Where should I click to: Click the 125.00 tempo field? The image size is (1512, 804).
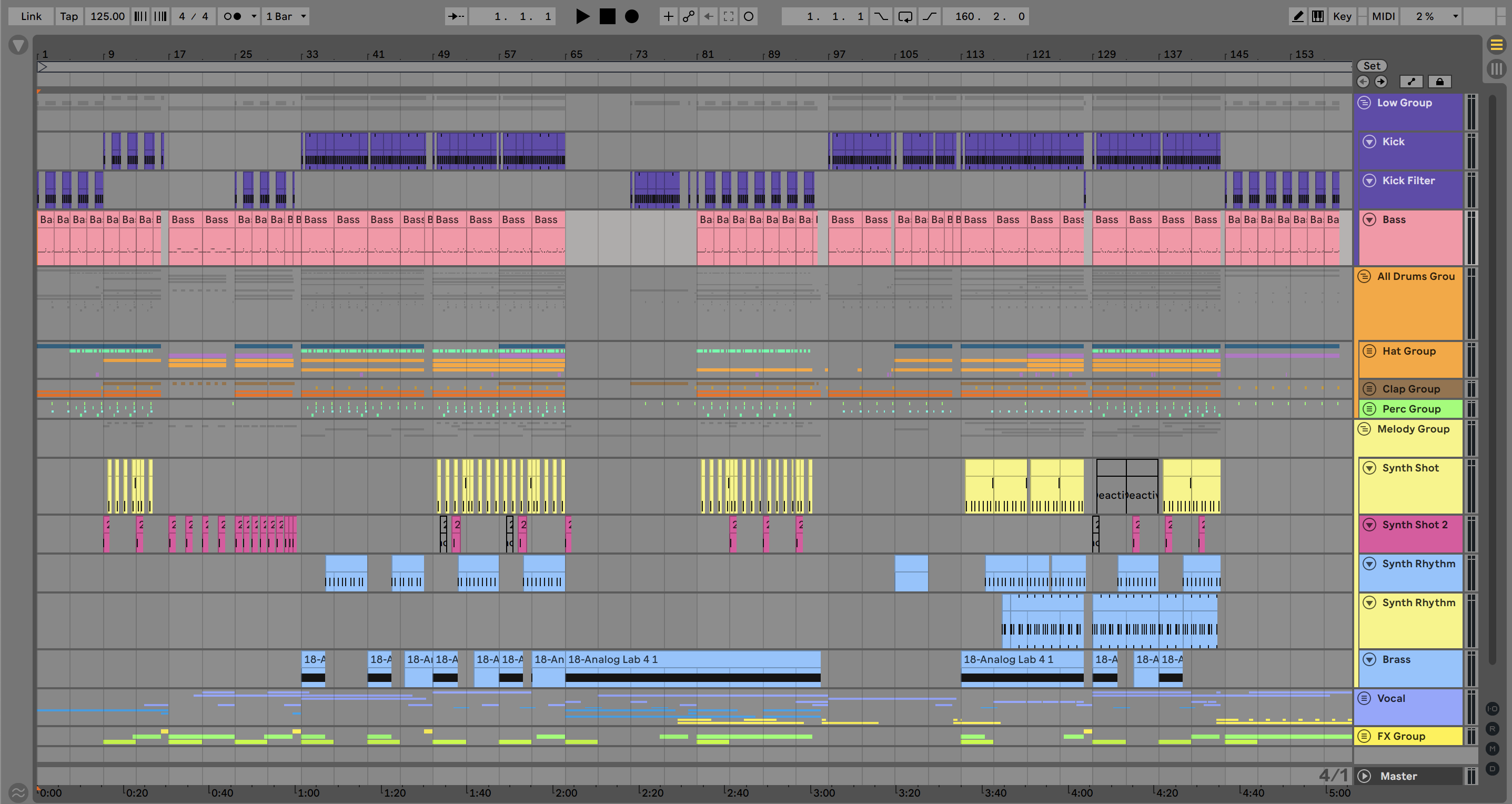pyautogui.click(x=107, y=16)
